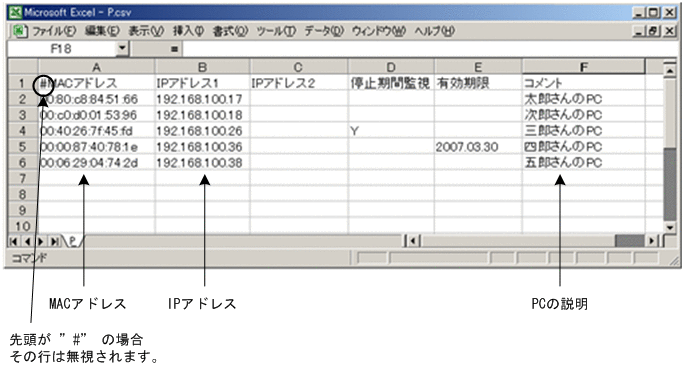Open the 書式(O) menu
685x369 pixels.
point(230,31)
